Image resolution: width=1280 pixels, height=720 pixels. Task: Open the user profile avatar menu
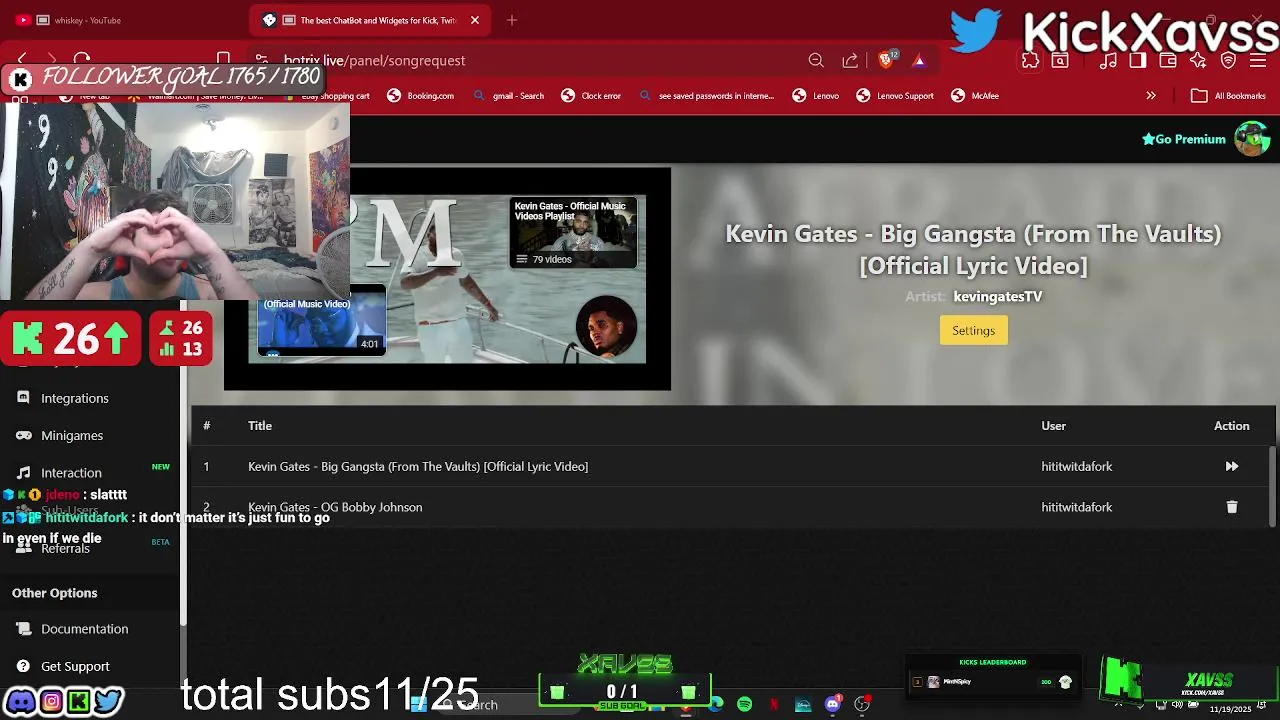(1251, 139)
